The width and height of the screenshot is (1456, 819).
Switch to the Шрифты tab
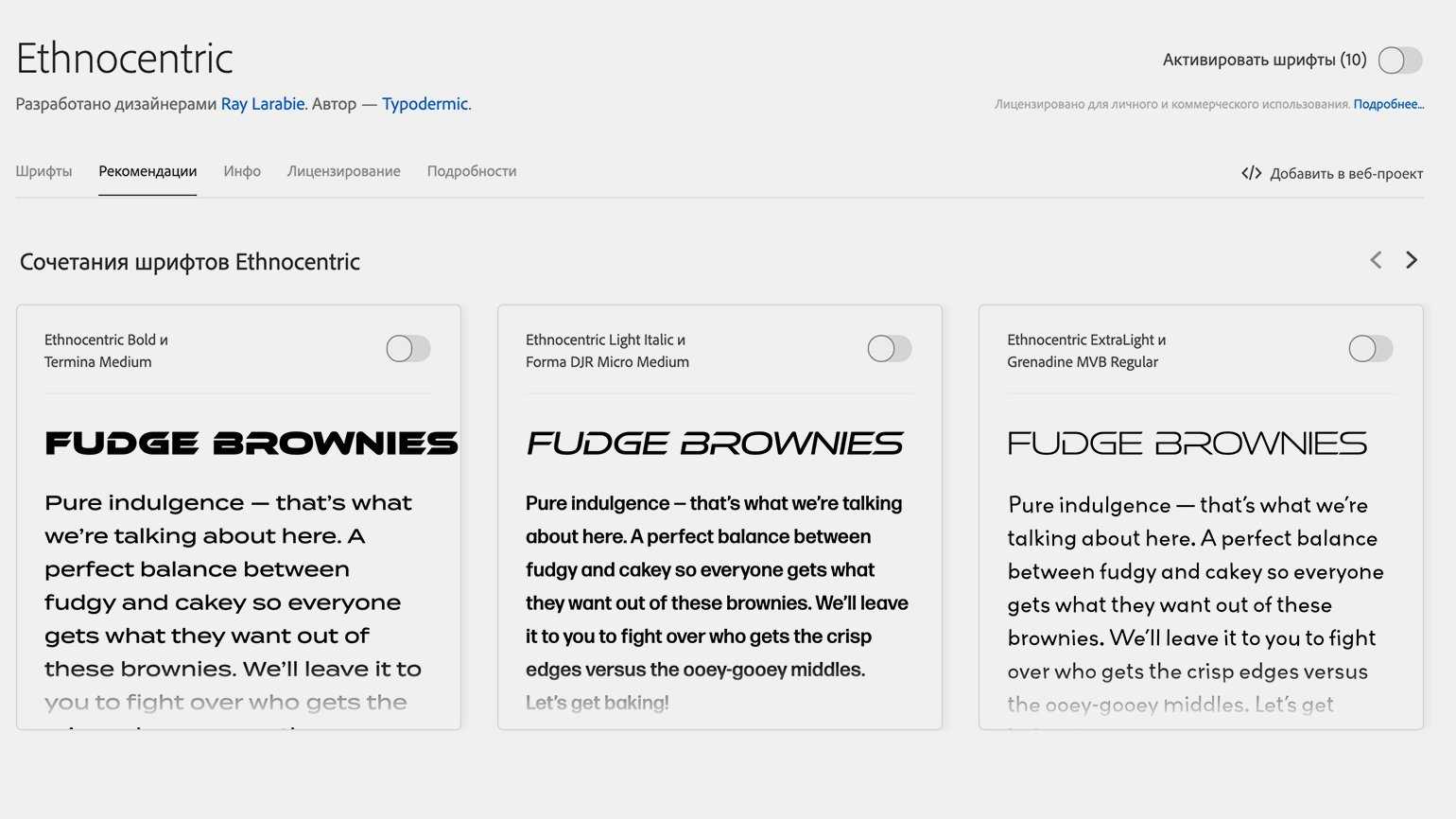(43, 171)
